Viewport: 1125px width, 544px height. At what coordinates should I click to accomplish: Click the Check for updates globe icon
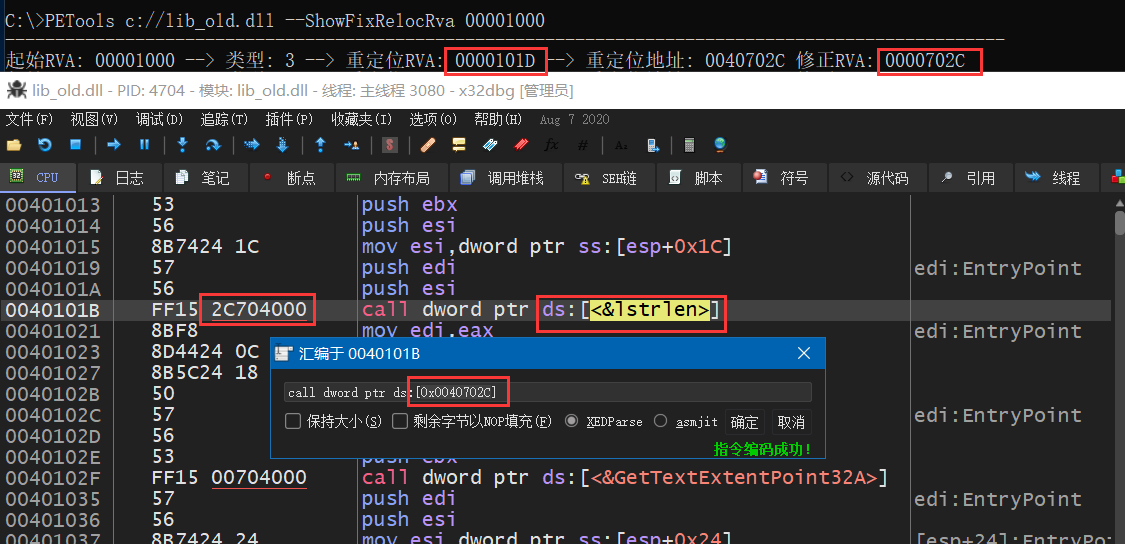pyautogui.click(x=720, y=145)
